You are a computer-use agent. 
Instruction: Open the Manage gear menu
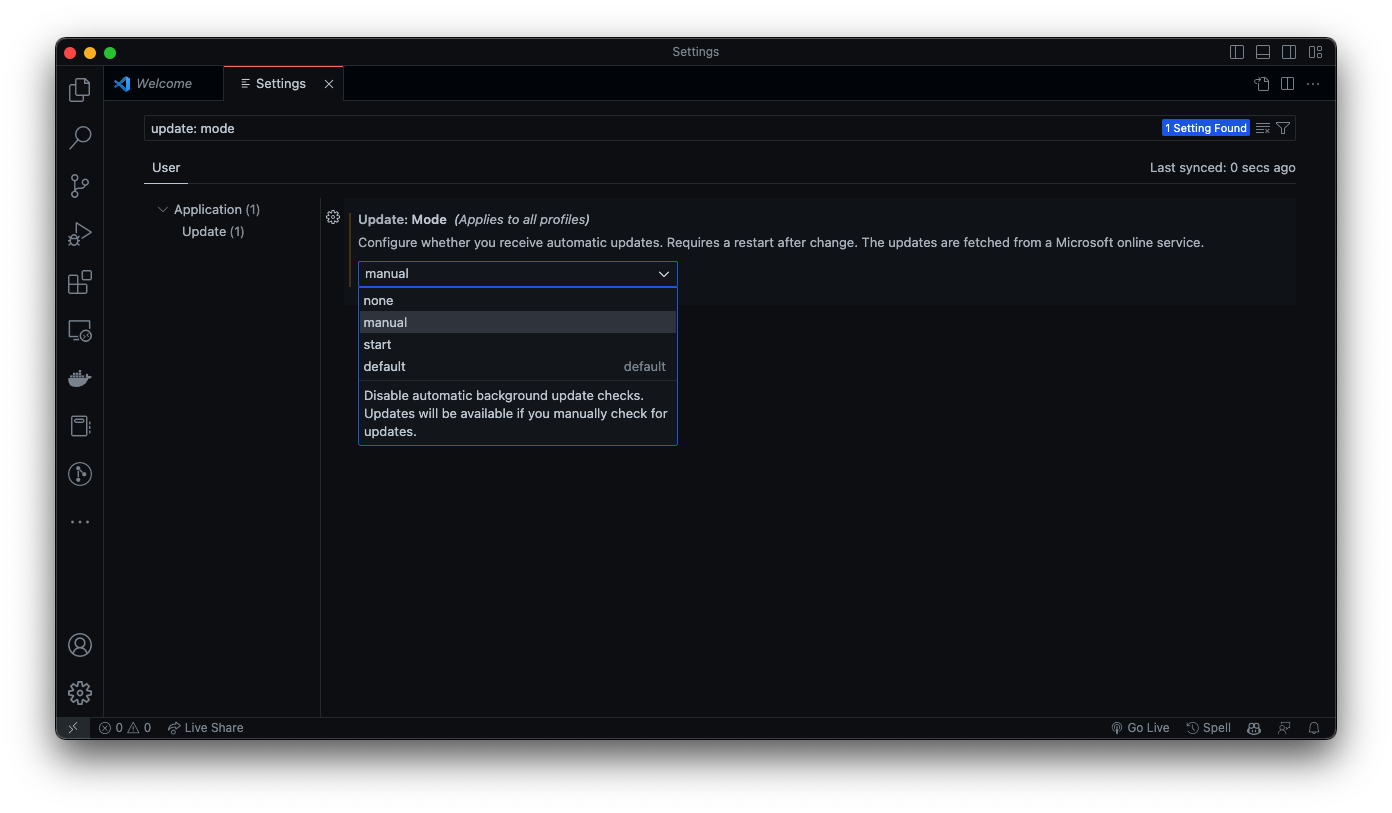[x=79, y=692]
